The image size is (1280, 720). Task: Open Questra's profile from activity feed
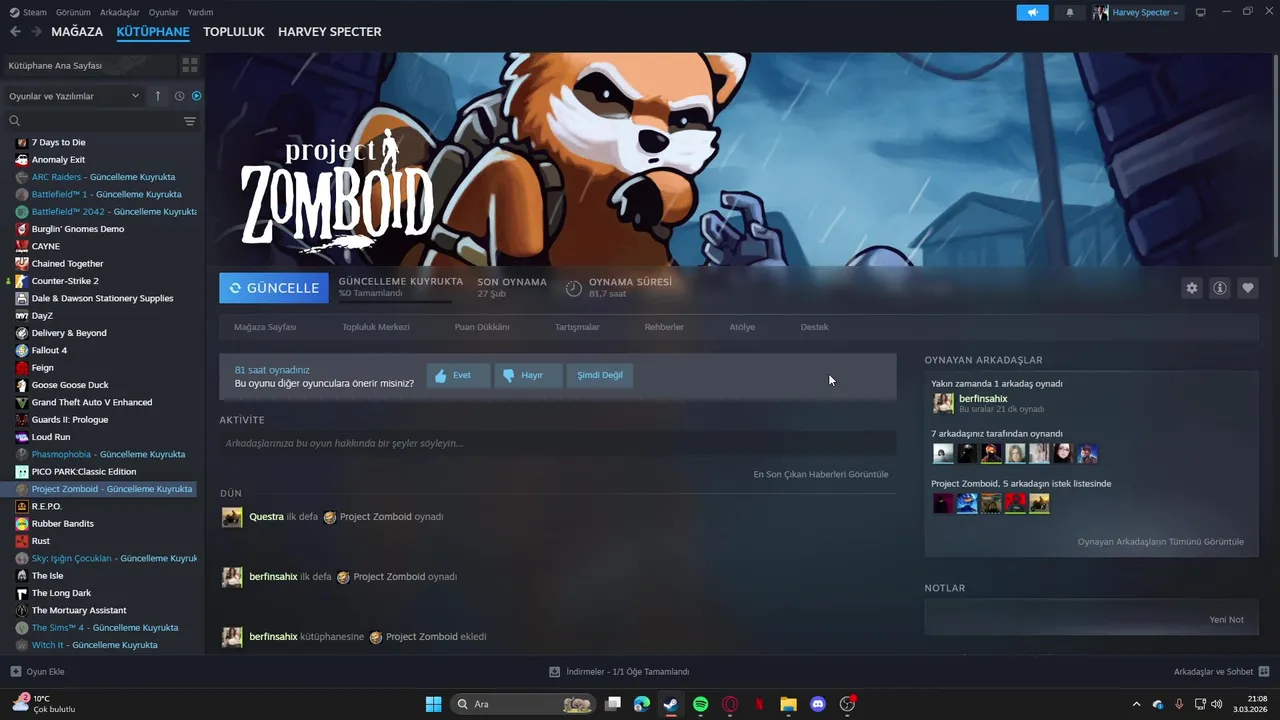click(266, 517)
